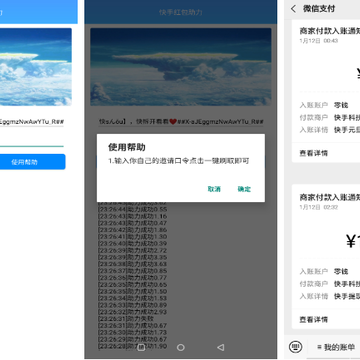
Task: Click 确定 in the 使用帮助 dialog
Action: click(x=244, y=189)
